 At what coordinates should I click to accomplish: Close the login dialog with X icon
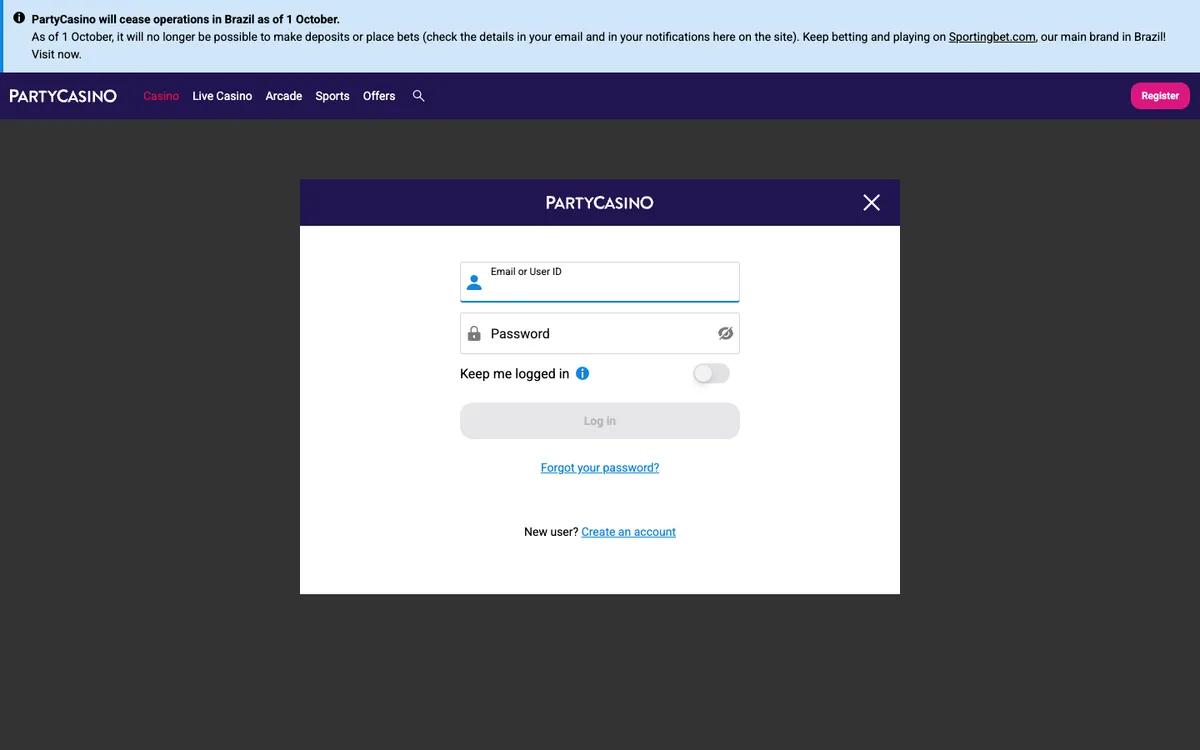[x=871, y=203]
